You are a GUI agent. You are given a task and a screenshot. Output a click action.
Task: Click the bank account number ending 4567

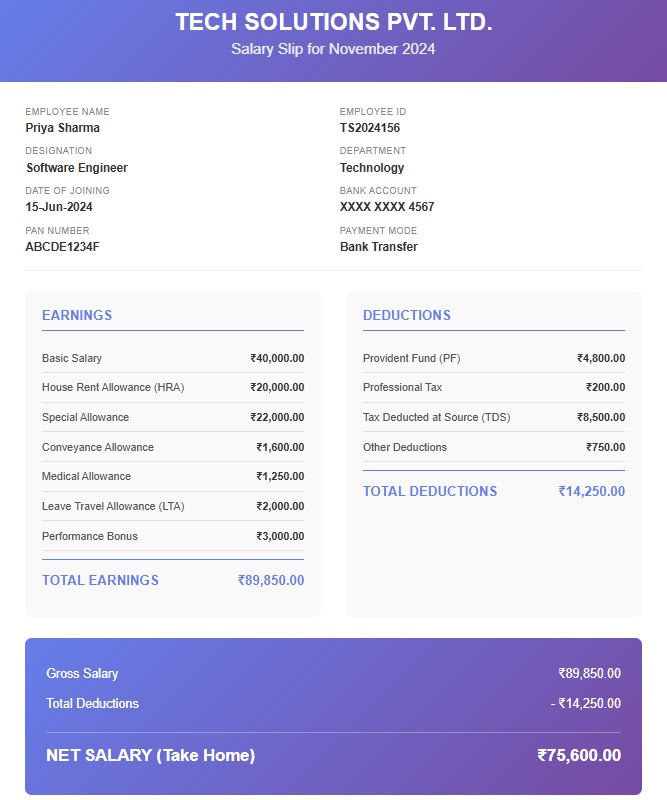click(x=386, y=207)
